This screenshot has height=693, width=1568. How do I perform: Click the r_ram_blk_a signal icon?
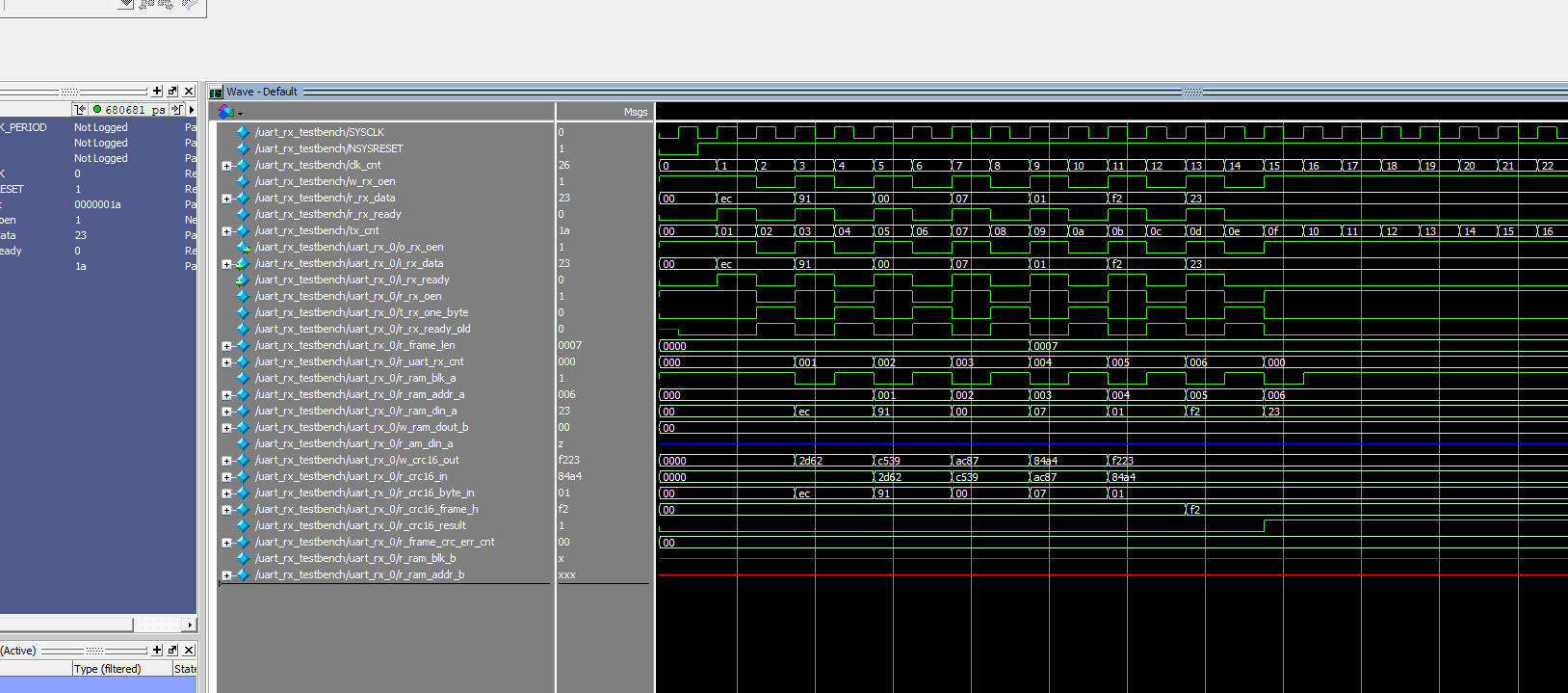[x=243, y=378]
